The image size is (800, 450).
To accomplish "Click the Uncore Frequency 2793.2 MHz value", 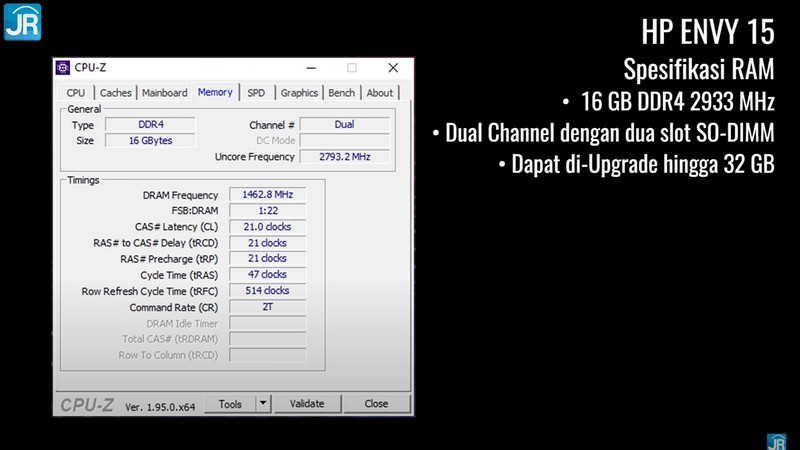I will click(344, 157).
